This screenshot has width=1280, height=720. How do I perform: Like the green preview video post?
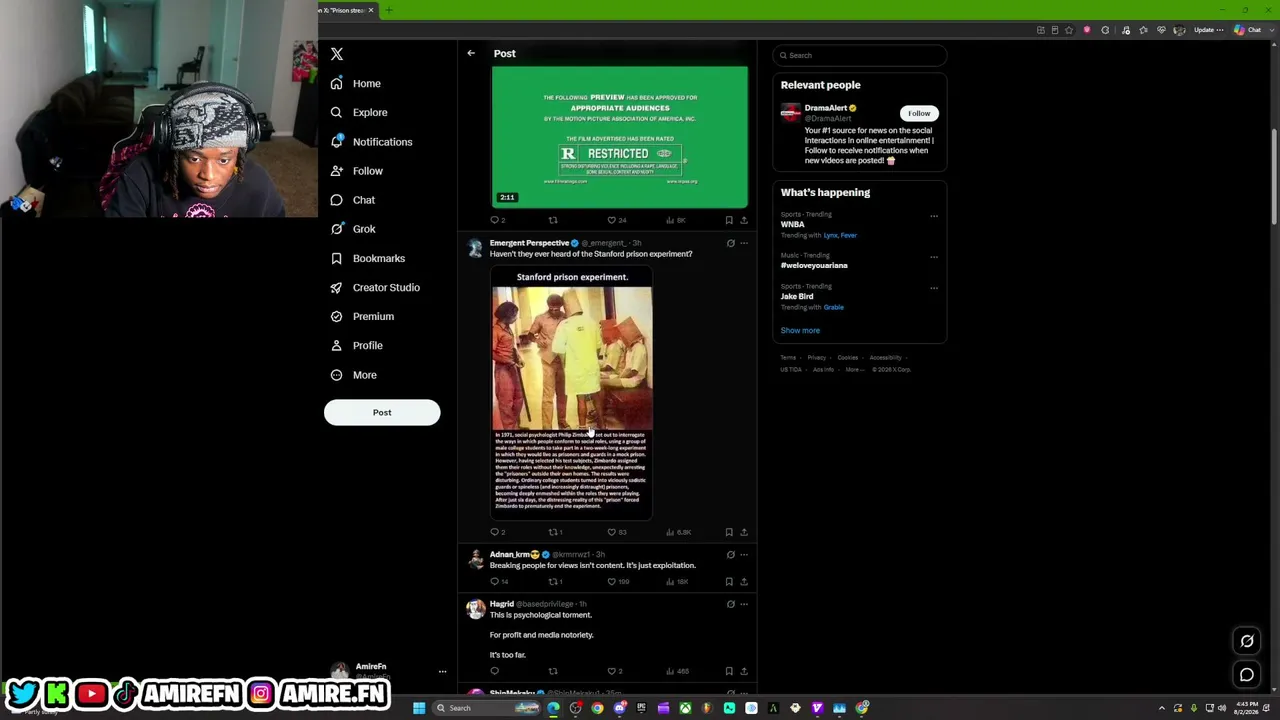point(612,220)
